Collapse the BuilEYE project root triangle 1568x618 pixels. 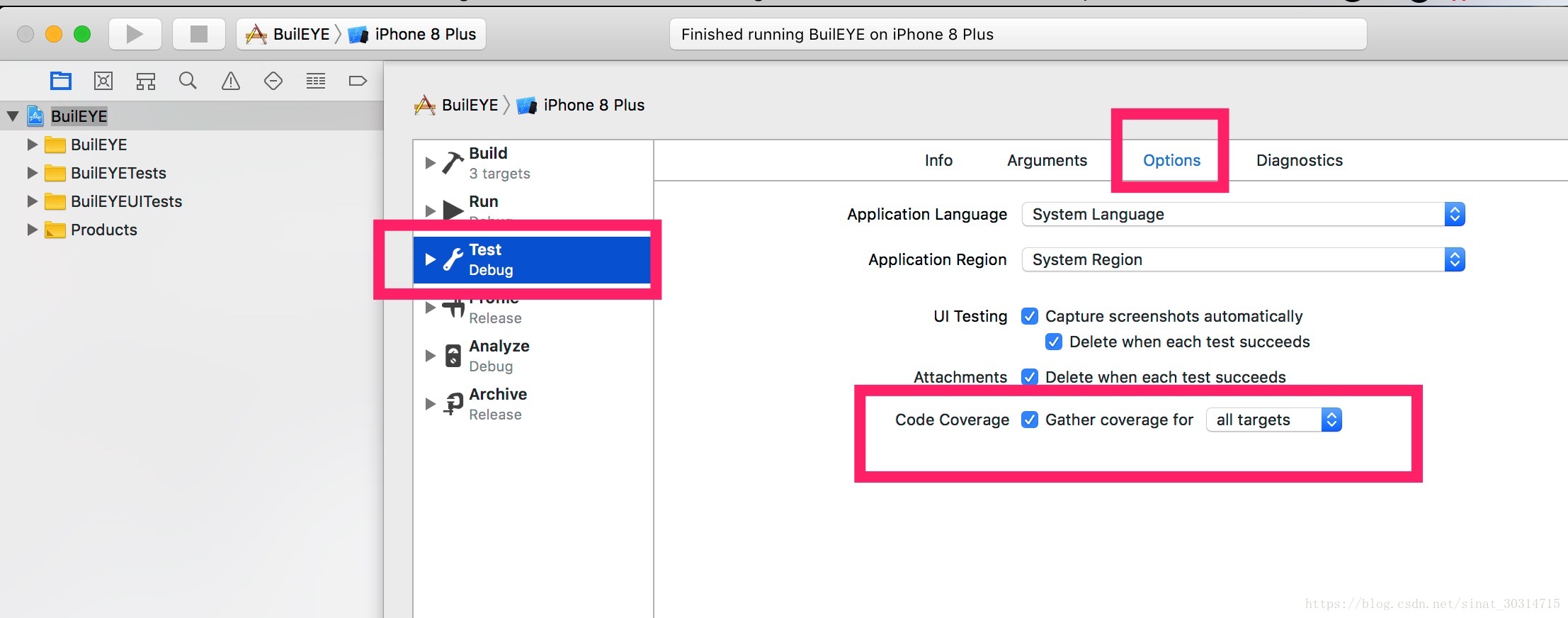(13, 116)
